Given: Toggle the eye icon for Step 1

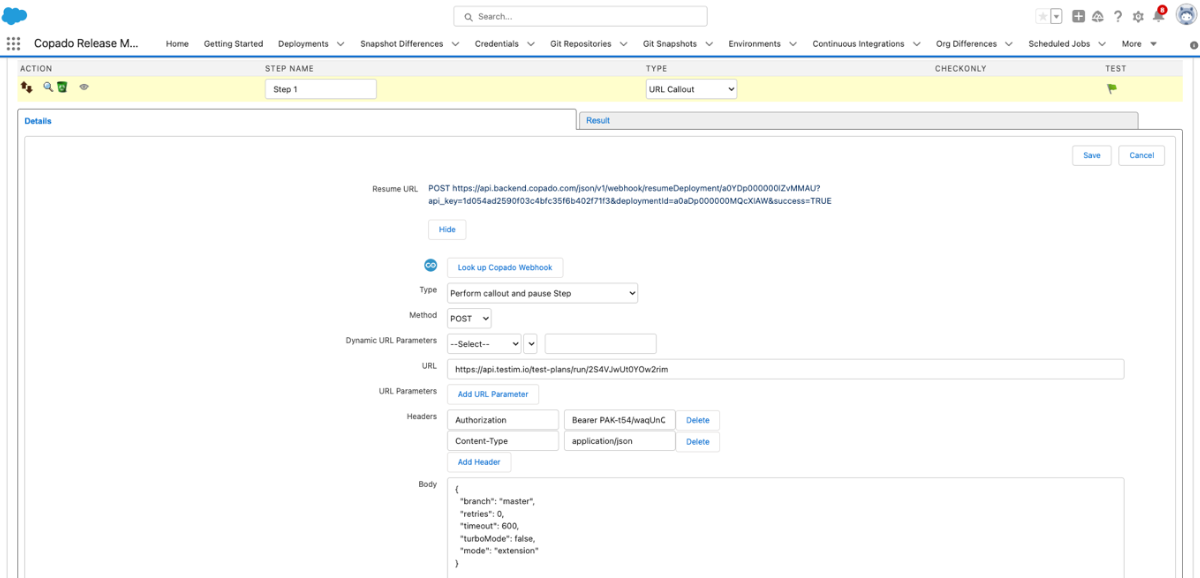Looking at the screenshot, I should point(84,88).
